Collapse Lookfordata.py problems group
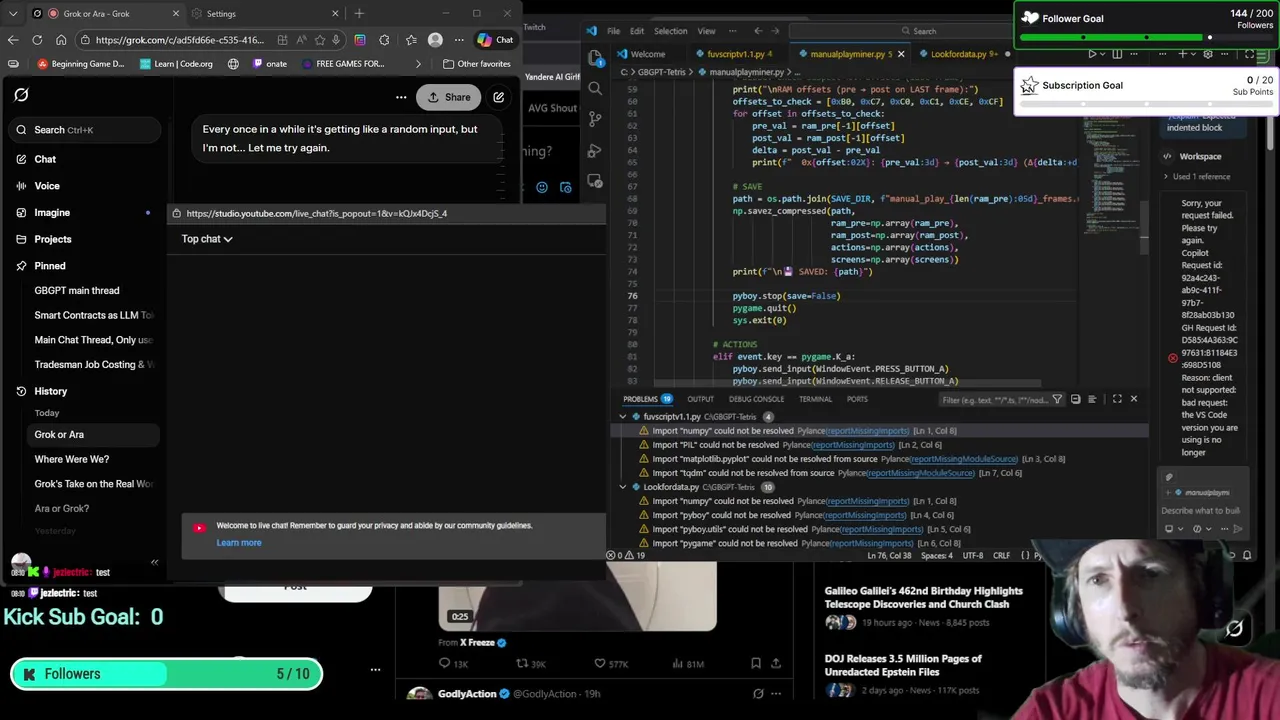Viewport: 1280px width, 720px height. coord(623,487)
